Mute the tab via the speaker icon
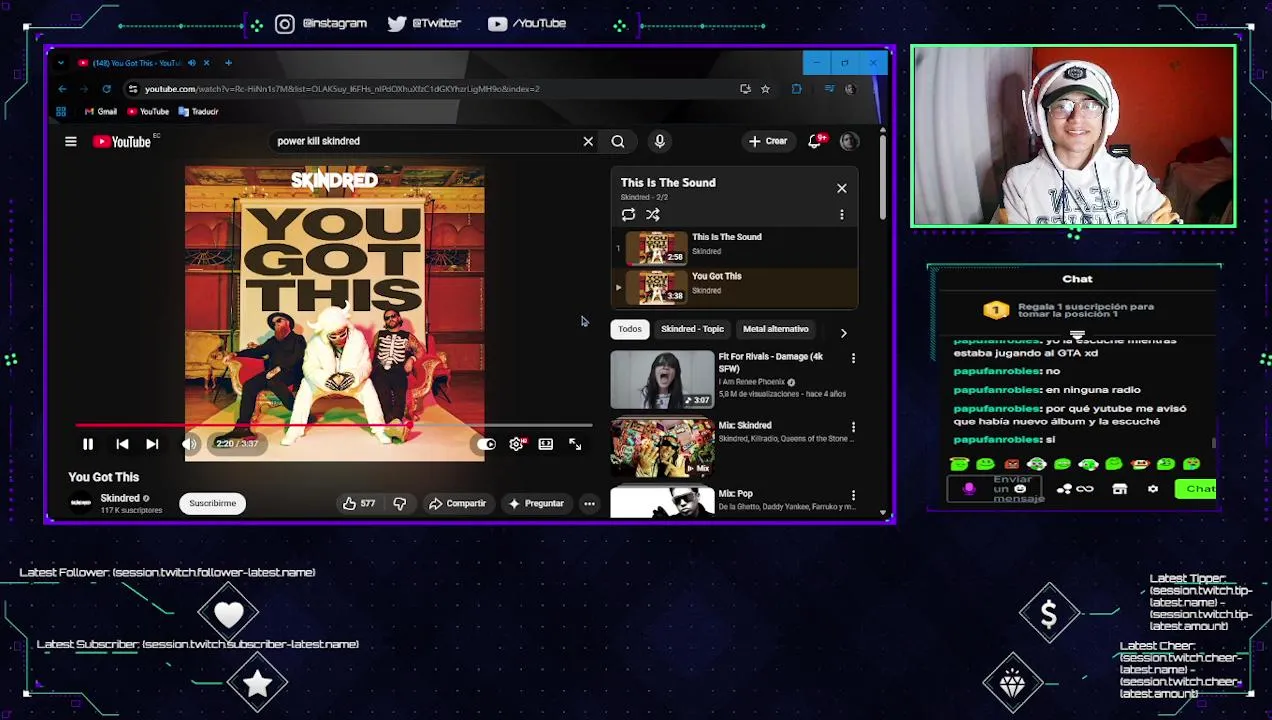The height and width of the screenshot is (720, 1272). 191,63
